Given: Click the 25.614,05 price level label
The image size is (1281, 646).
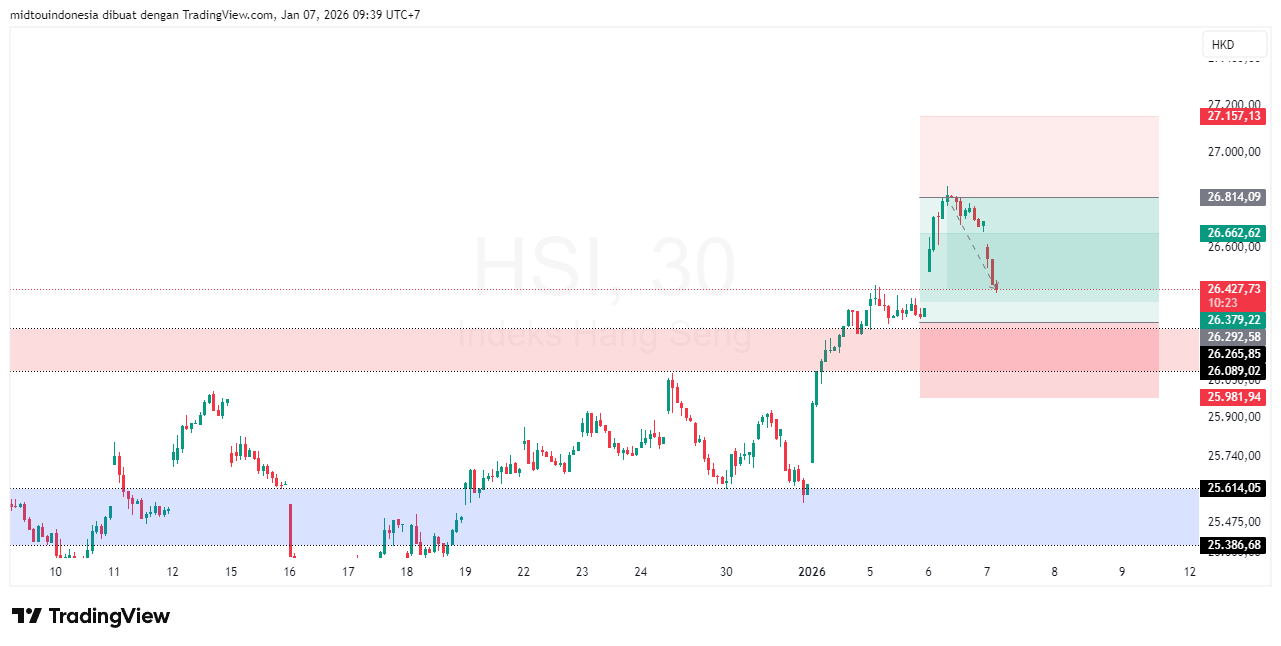Looking at the screenshot, I should coord(1233,488).
